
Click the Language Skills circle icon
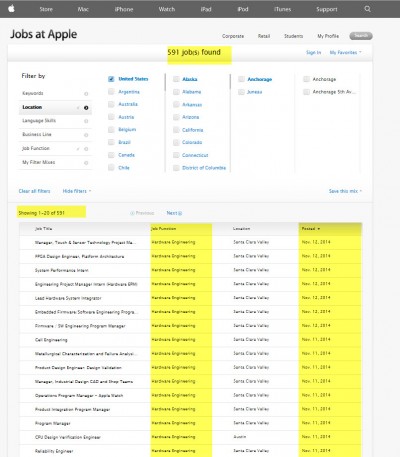[x=86, y=121]
